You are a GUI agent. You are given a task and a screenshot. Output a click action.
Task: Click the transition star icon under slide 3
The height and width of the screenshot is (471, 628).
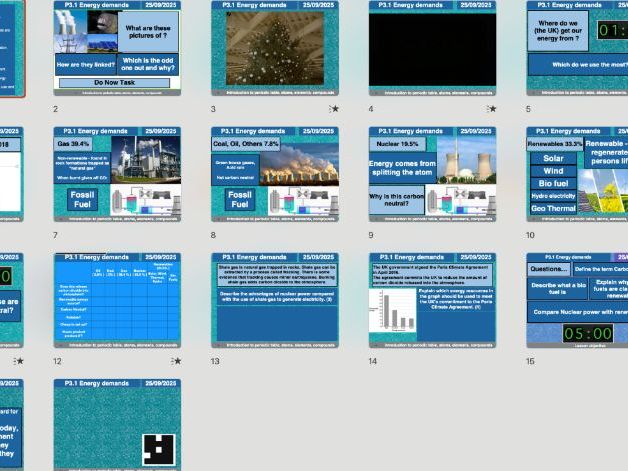(x=334, y=109)
